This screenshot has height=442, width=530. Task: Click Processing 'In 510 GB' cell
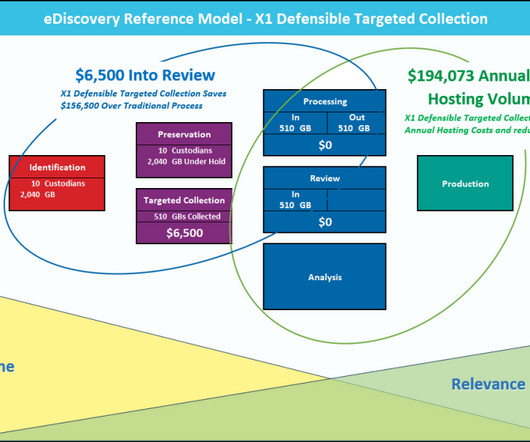click(295, 123)
